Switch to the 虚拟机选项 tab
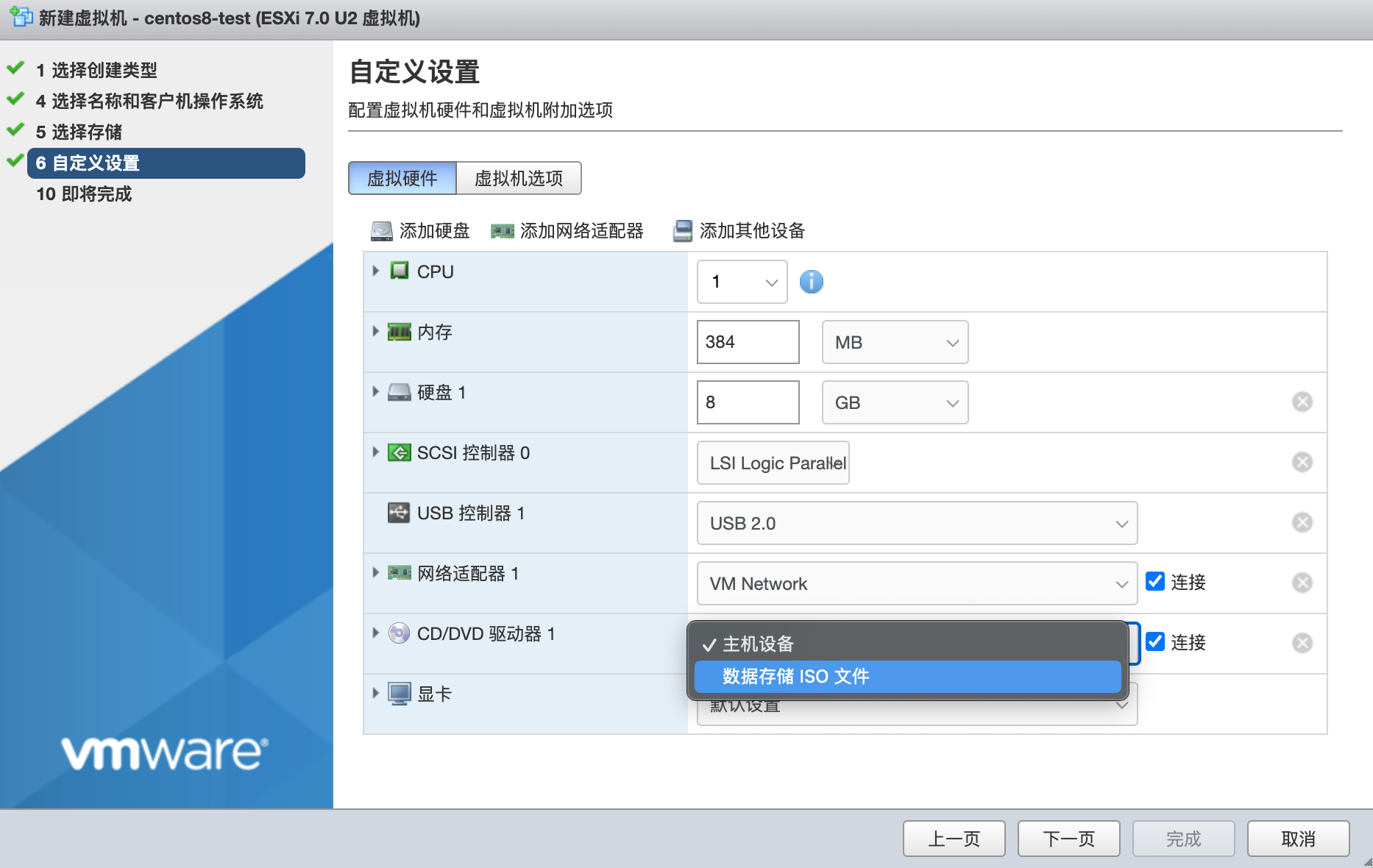 point(519,178)
